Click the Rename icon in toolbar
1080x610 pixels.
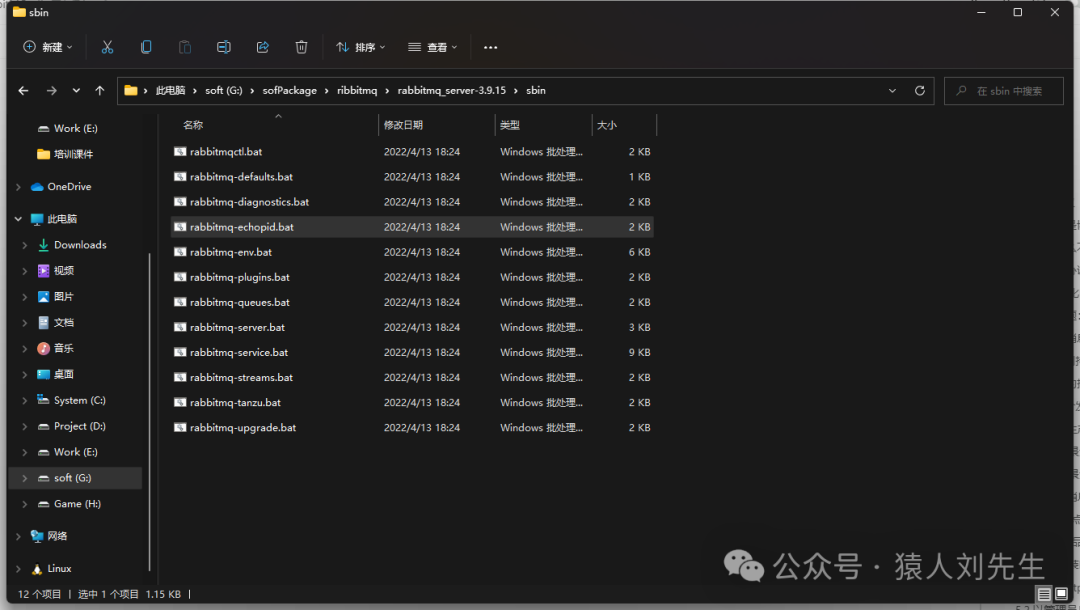224,47
